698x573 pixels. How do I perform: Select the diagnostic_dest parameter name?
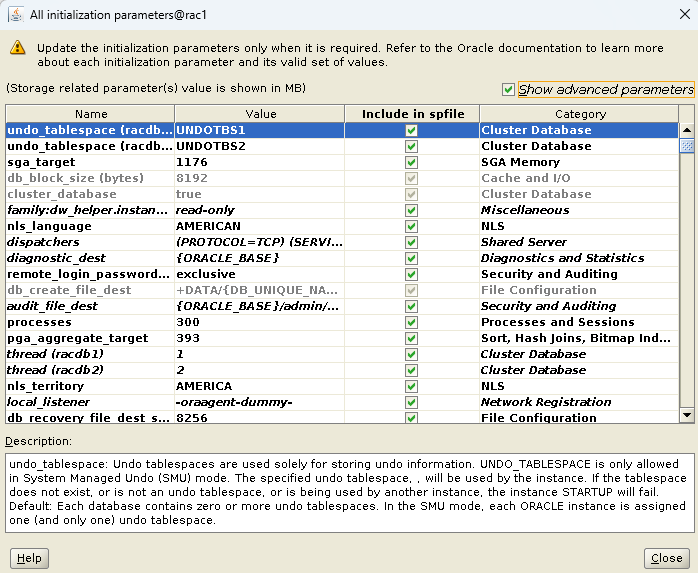click(x=90, y=259)
